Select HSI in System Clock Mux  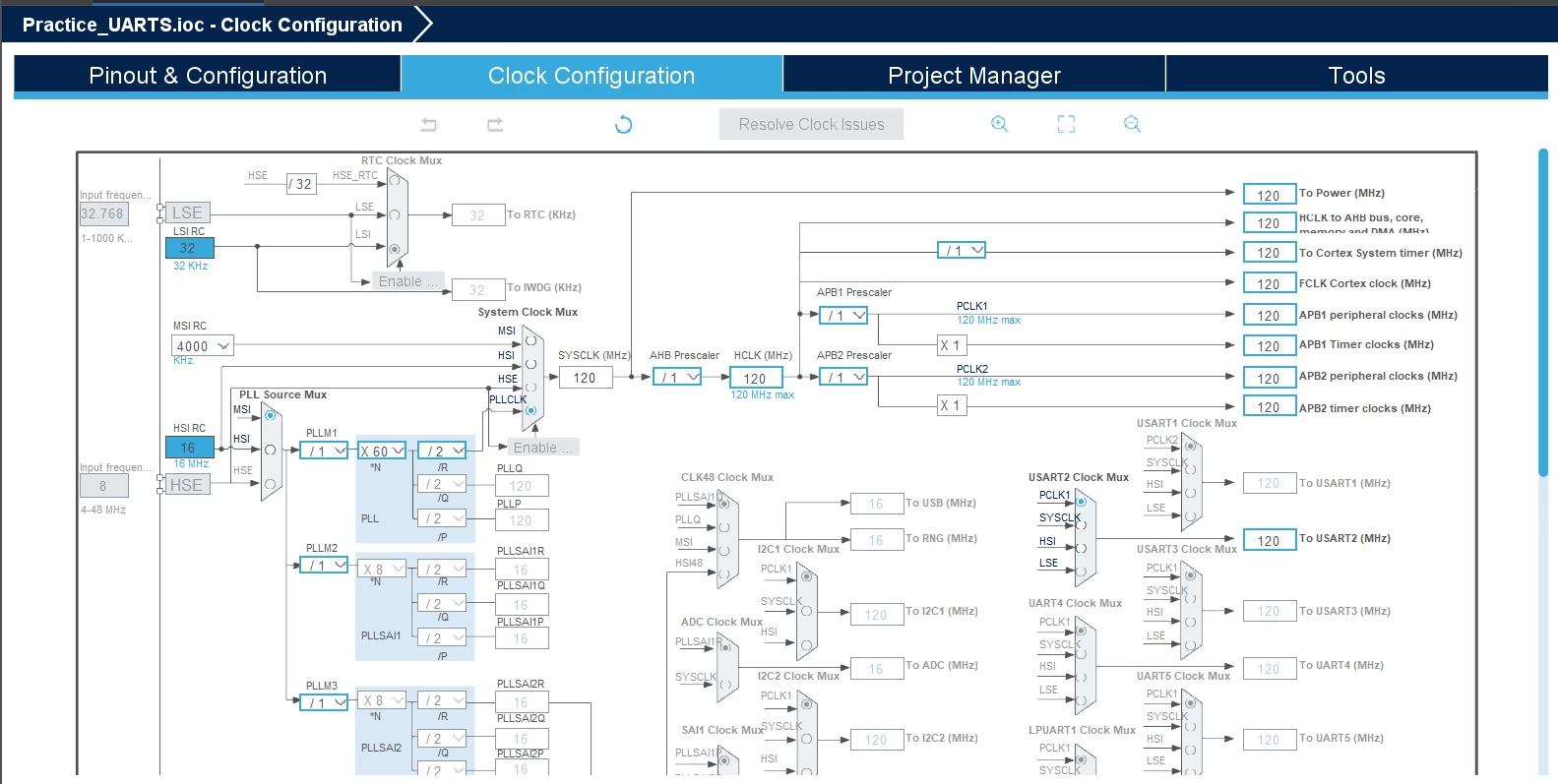point(531,364)
